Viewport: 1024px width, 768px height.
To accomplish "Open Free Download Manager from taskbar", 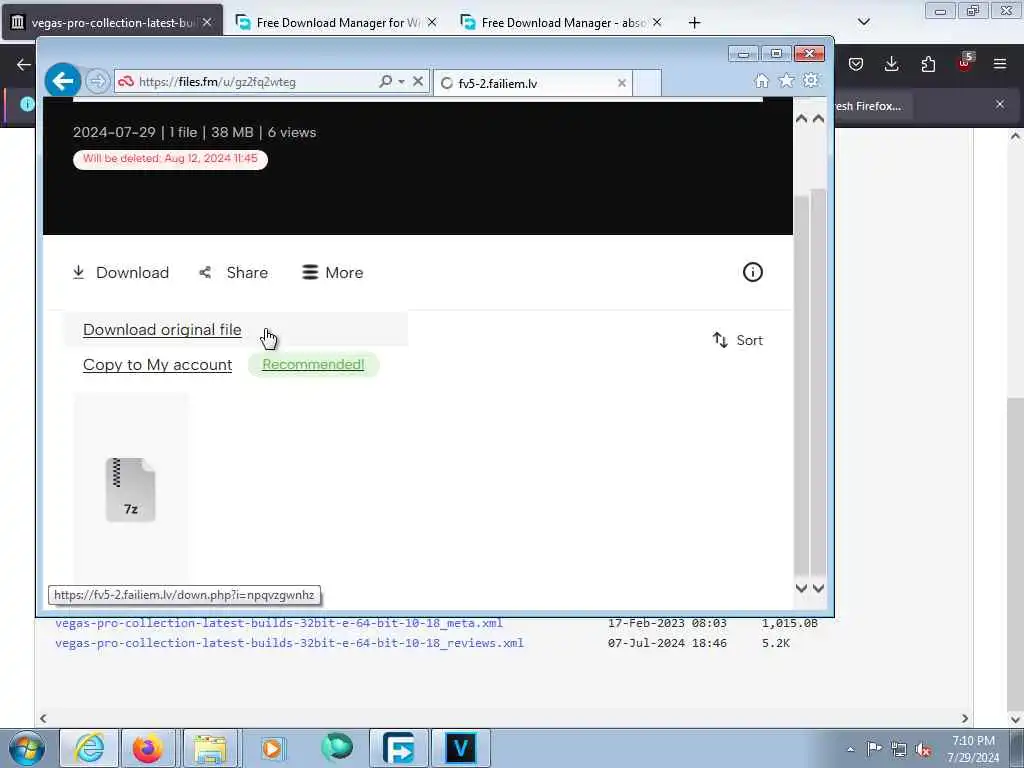I will [x=399, y=748].
